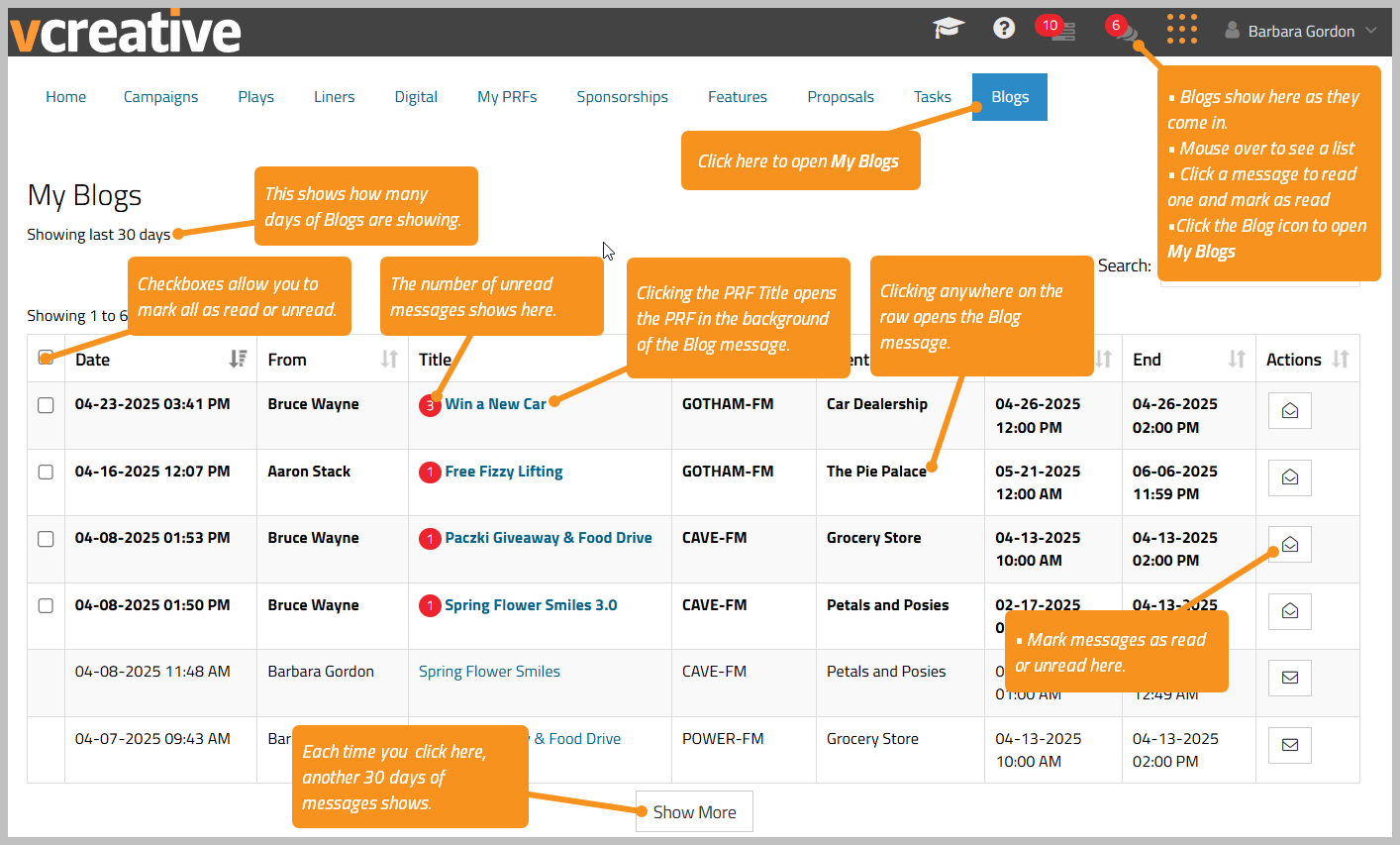Image resolution: width=1400 pixels, height=845 pixels.
Task: Click the question mark help icon
Action: pos(1004,29)
